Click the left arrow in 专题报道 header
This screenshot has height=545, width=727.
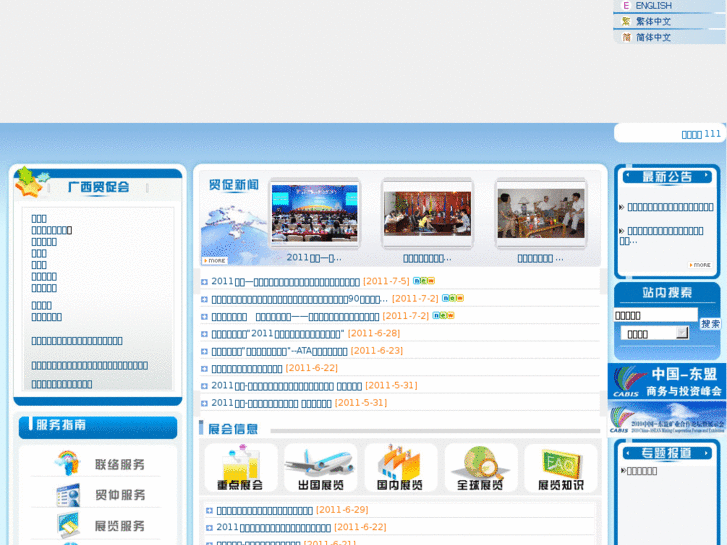pos(628,453)
